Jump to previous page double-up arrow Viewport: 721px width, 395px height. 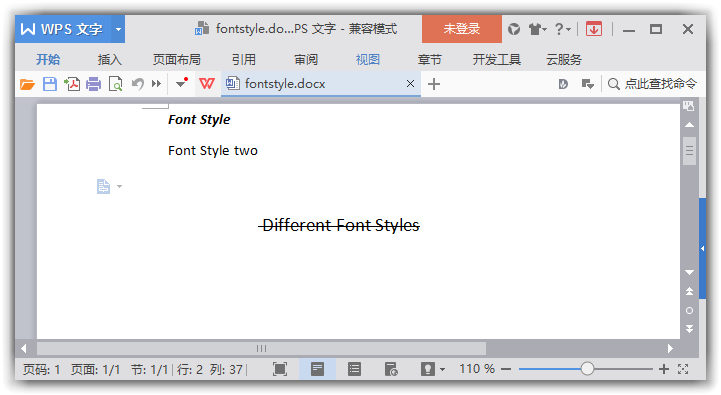689,291
